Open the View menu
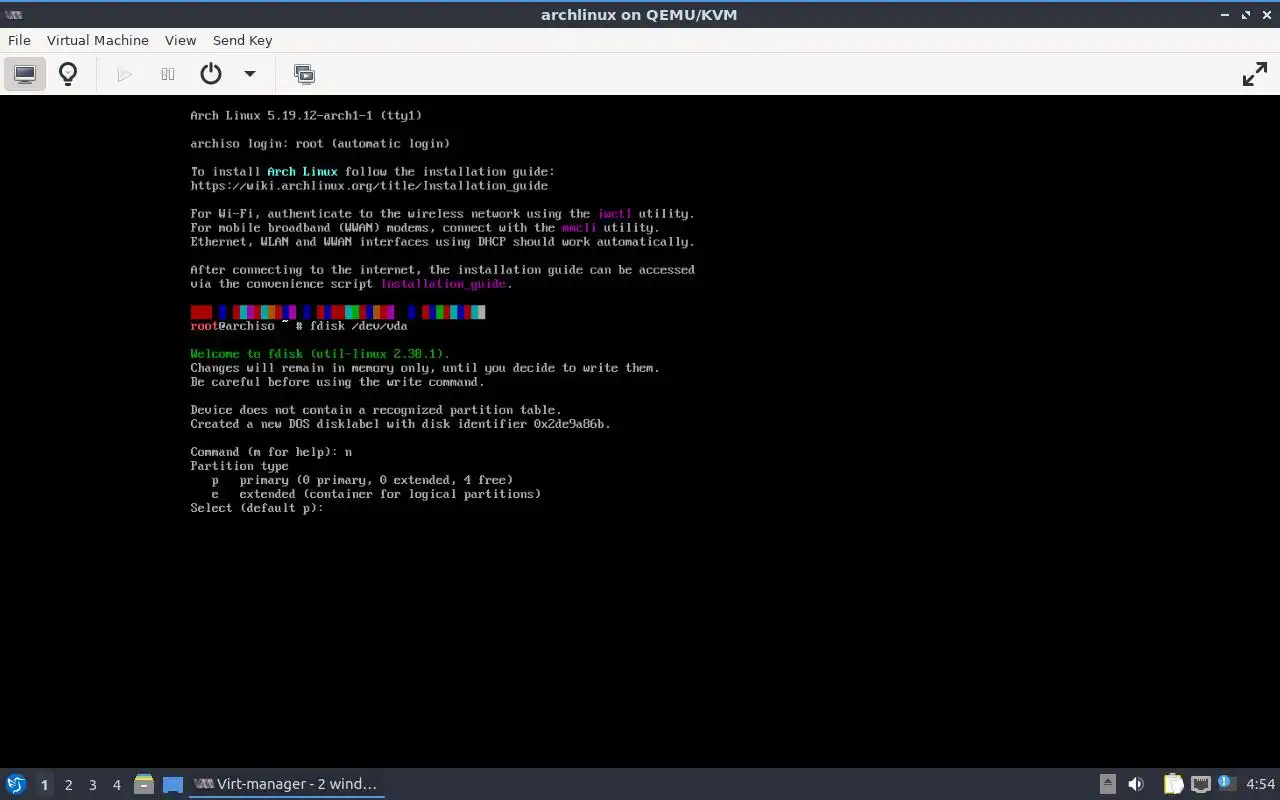 180,40
